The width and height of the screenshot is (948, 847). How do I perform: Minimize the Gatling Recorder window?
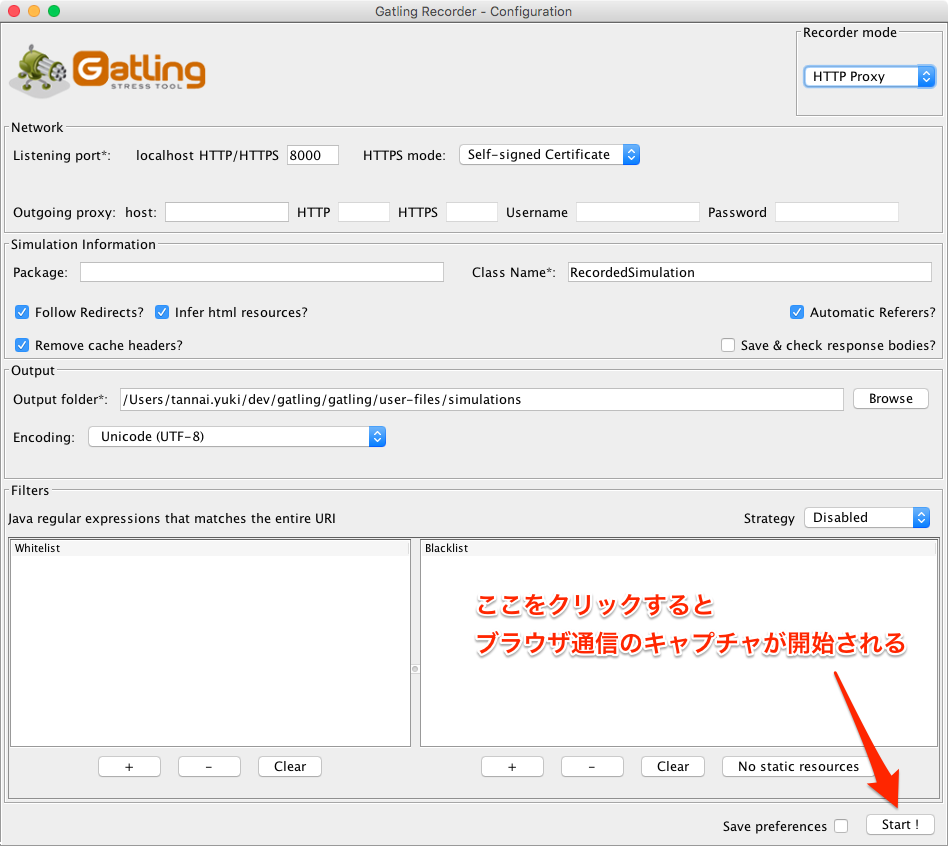[x=34, y=11]
